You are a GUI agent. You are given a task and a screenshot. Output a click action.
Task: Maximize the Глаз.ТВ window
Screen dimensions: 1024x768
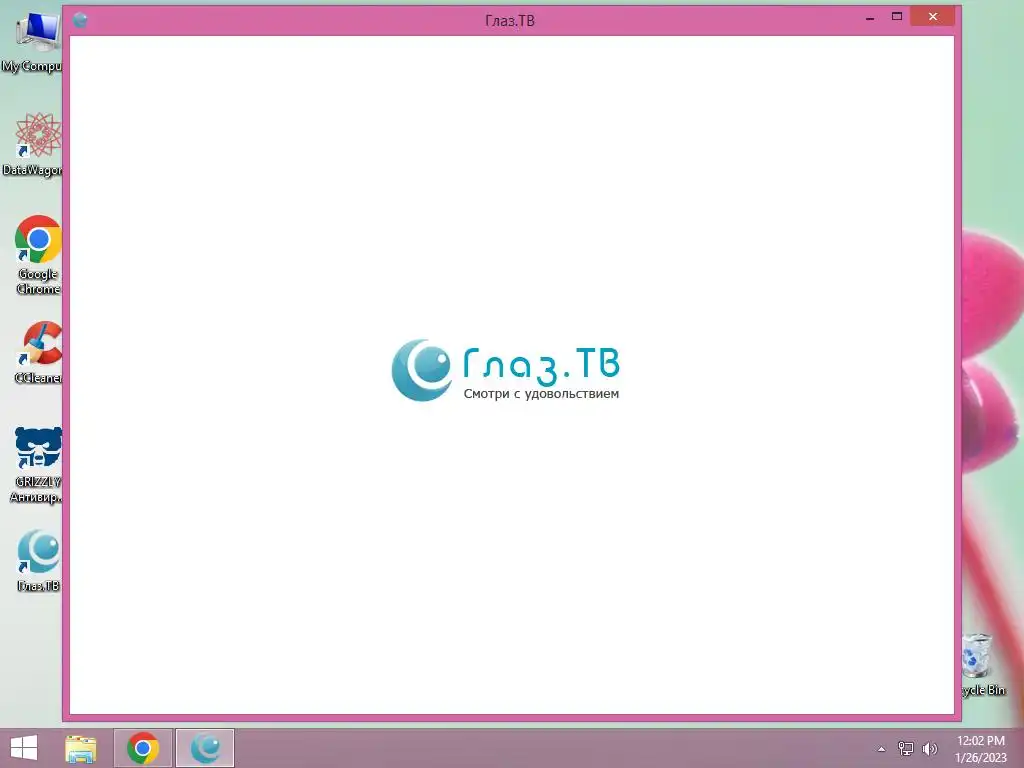pos(897,17)
